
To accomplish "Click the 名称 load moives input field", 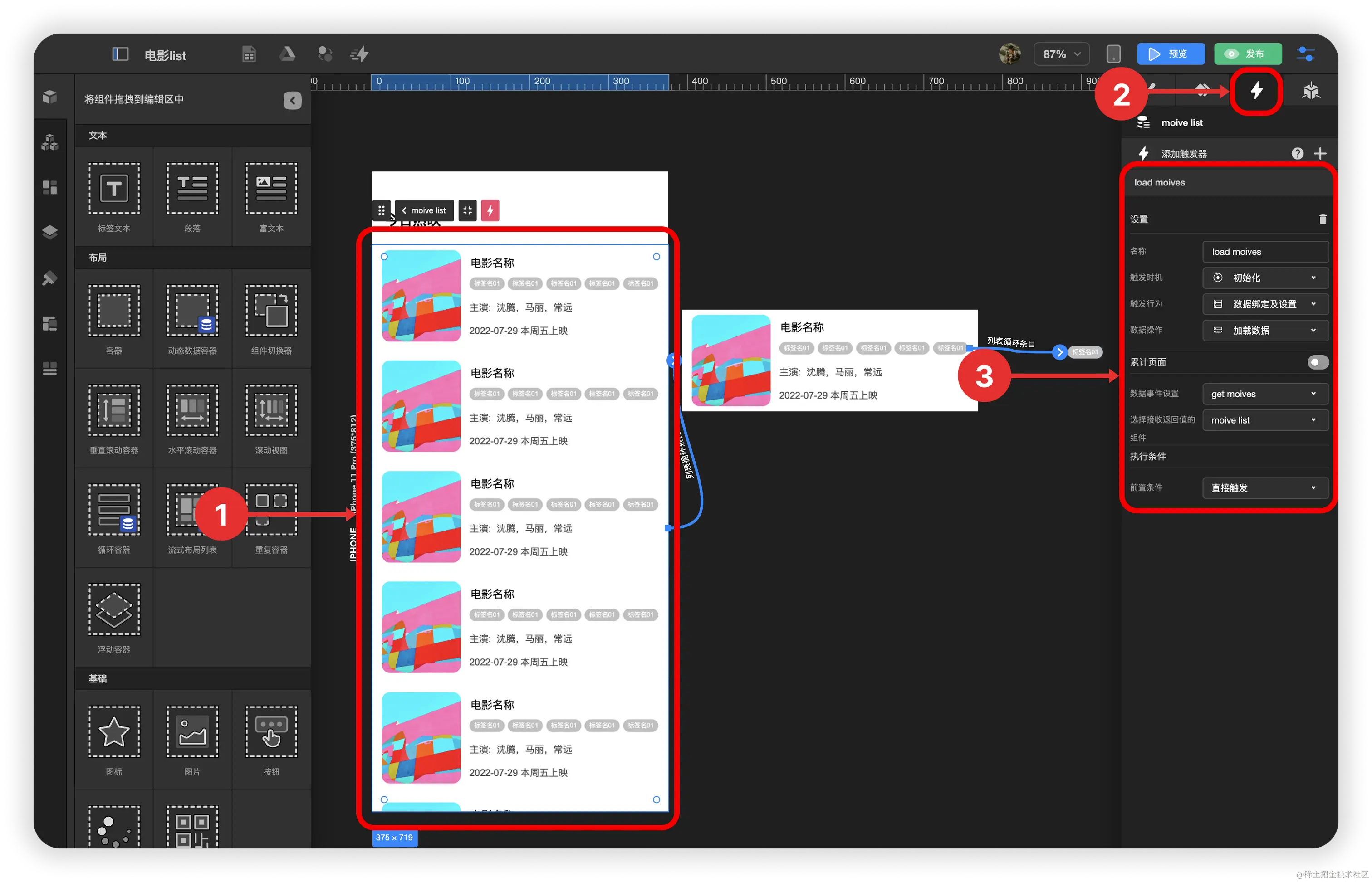I will click(x=1265, y=252).
